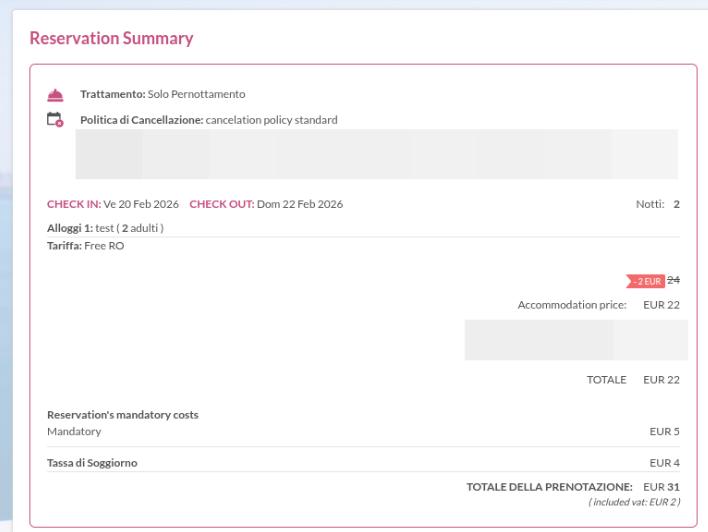Screen dimensions: 708x532
Task: Click the Mandatory cost EUR 5 amount
Action: tap(664, 432)
